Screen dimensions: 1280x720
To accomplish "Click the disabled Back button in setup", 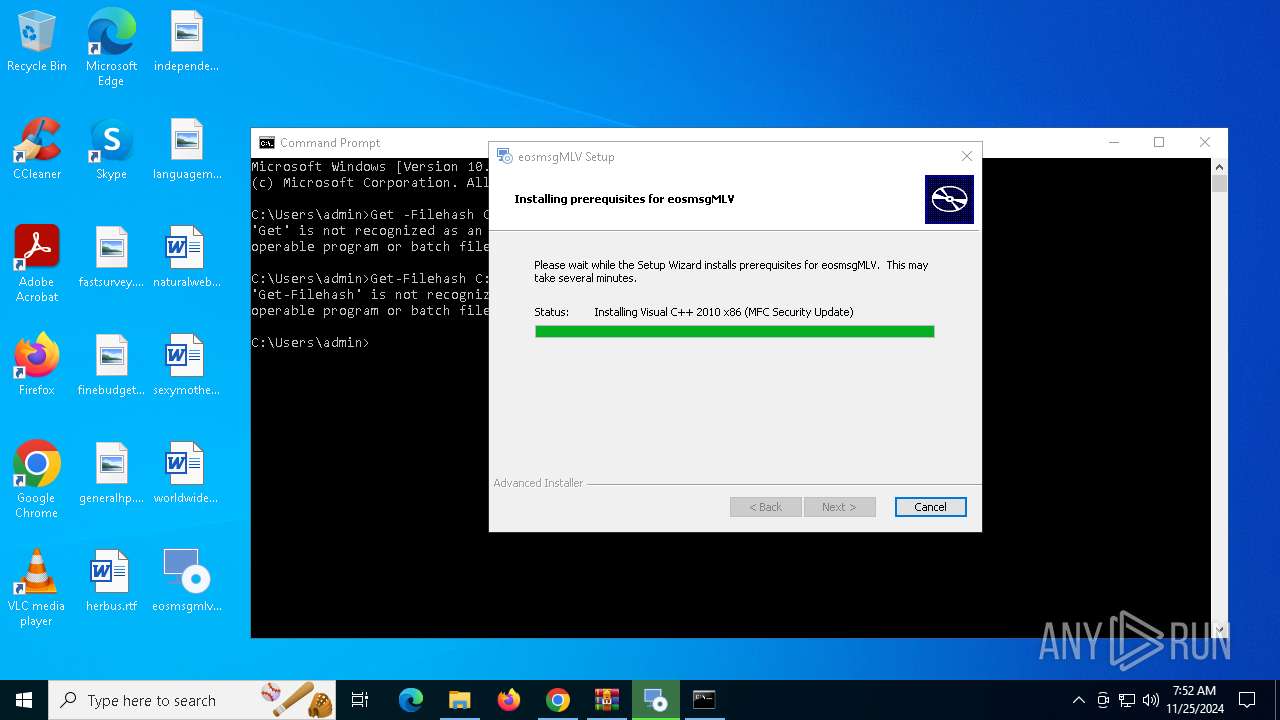I will click(x=766, y=507).
